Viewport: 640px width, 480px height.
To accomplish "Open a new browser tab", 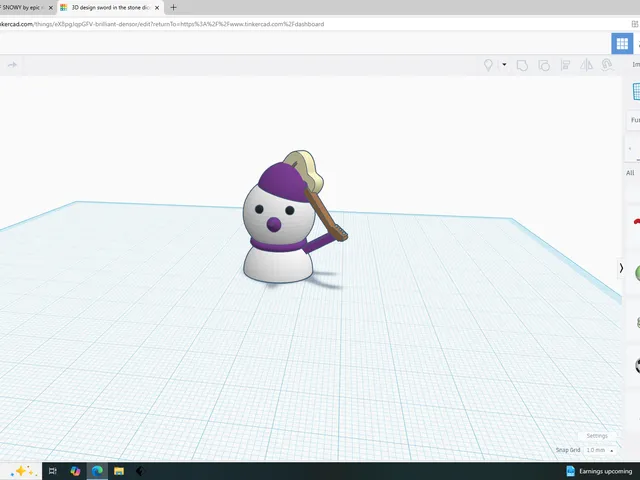I will point(173,7).
